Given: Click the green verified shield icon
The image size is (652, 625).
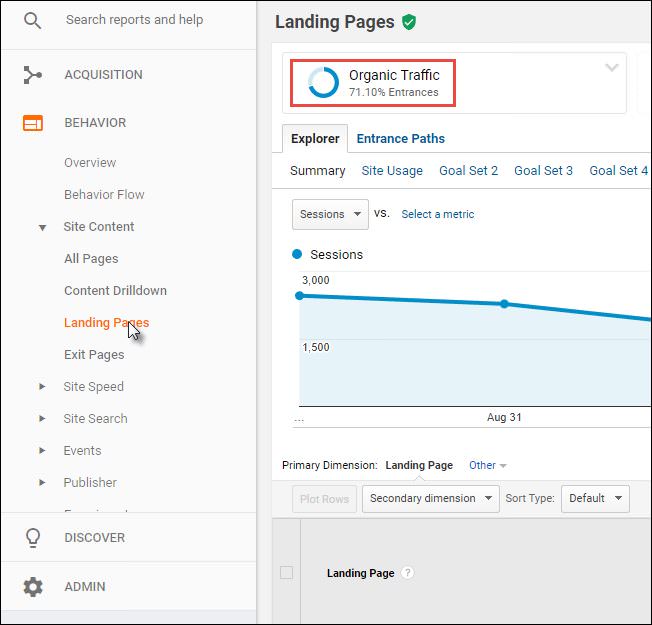Looking at the screenshot, I should (x=409, y=22).
